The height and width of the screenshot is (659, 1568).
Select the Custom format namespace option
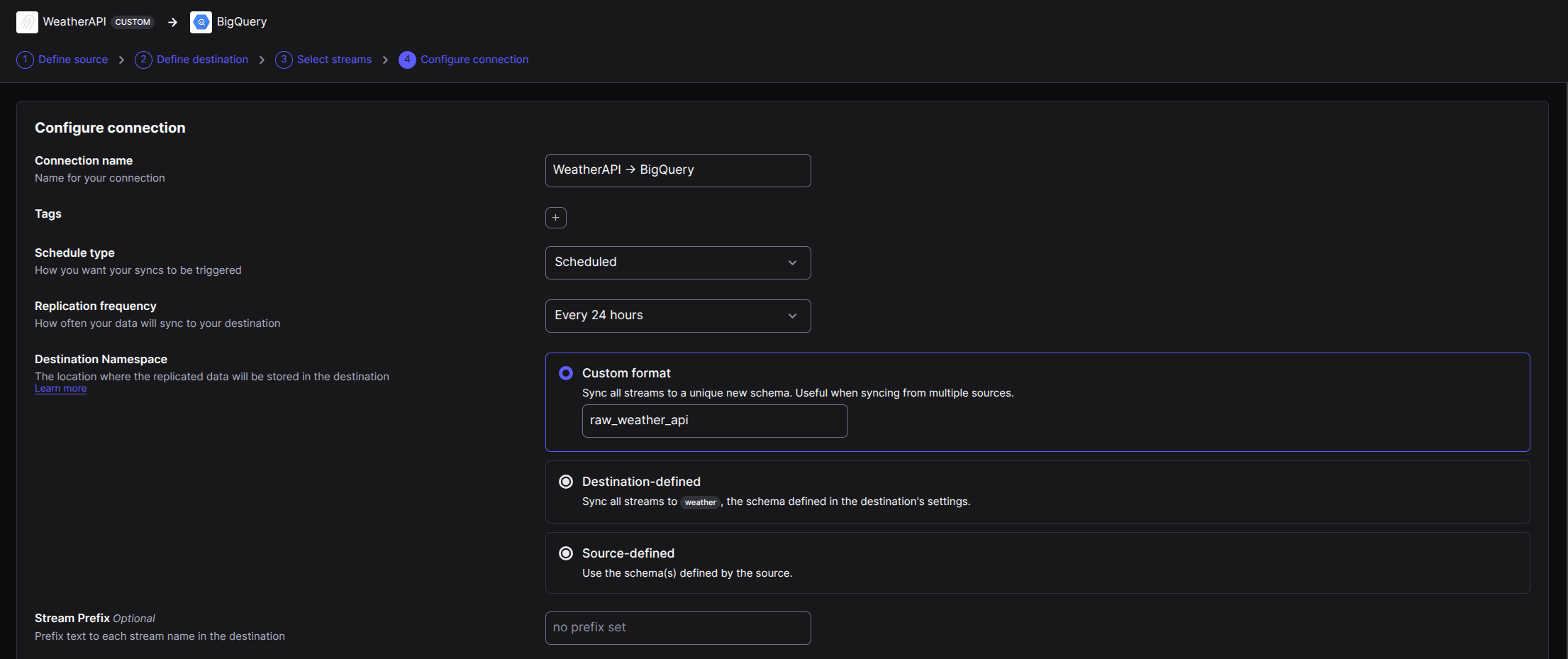click(x=566, y=373)
